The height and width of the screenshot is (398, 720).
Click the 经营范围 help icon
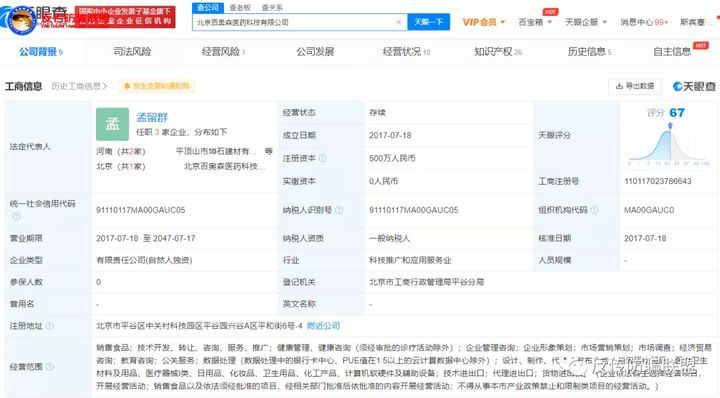pos(50,367)
